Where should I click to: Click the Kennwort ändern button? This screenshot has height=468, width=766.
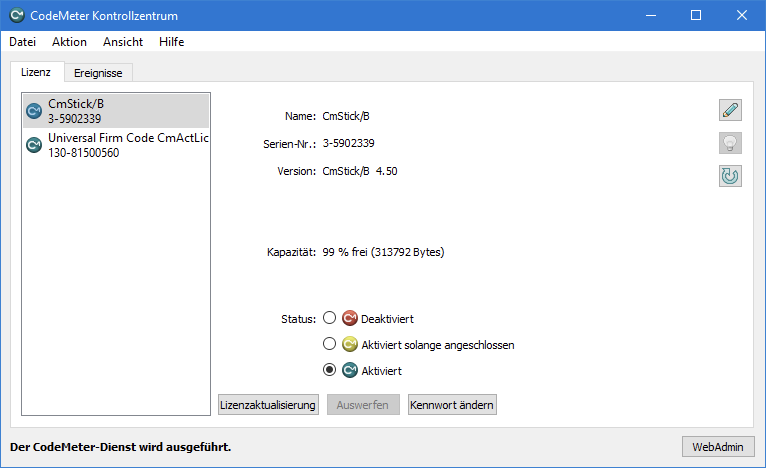point(452,405)
